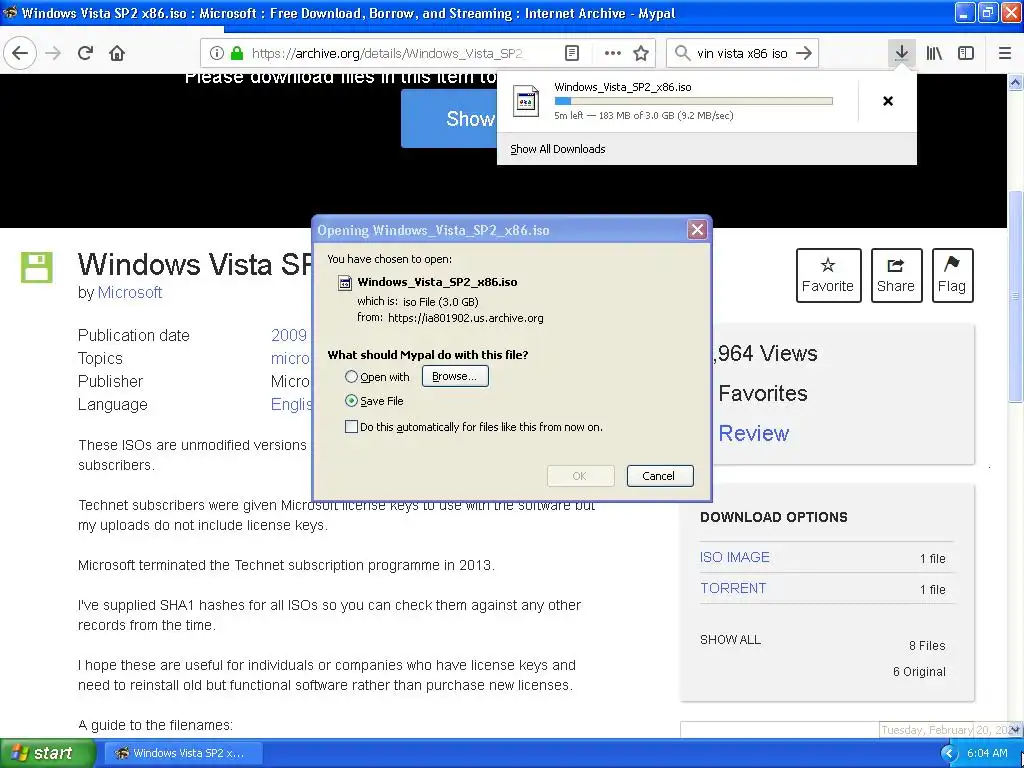
Task: Click the search box with vista query
Action: point(742,53)
